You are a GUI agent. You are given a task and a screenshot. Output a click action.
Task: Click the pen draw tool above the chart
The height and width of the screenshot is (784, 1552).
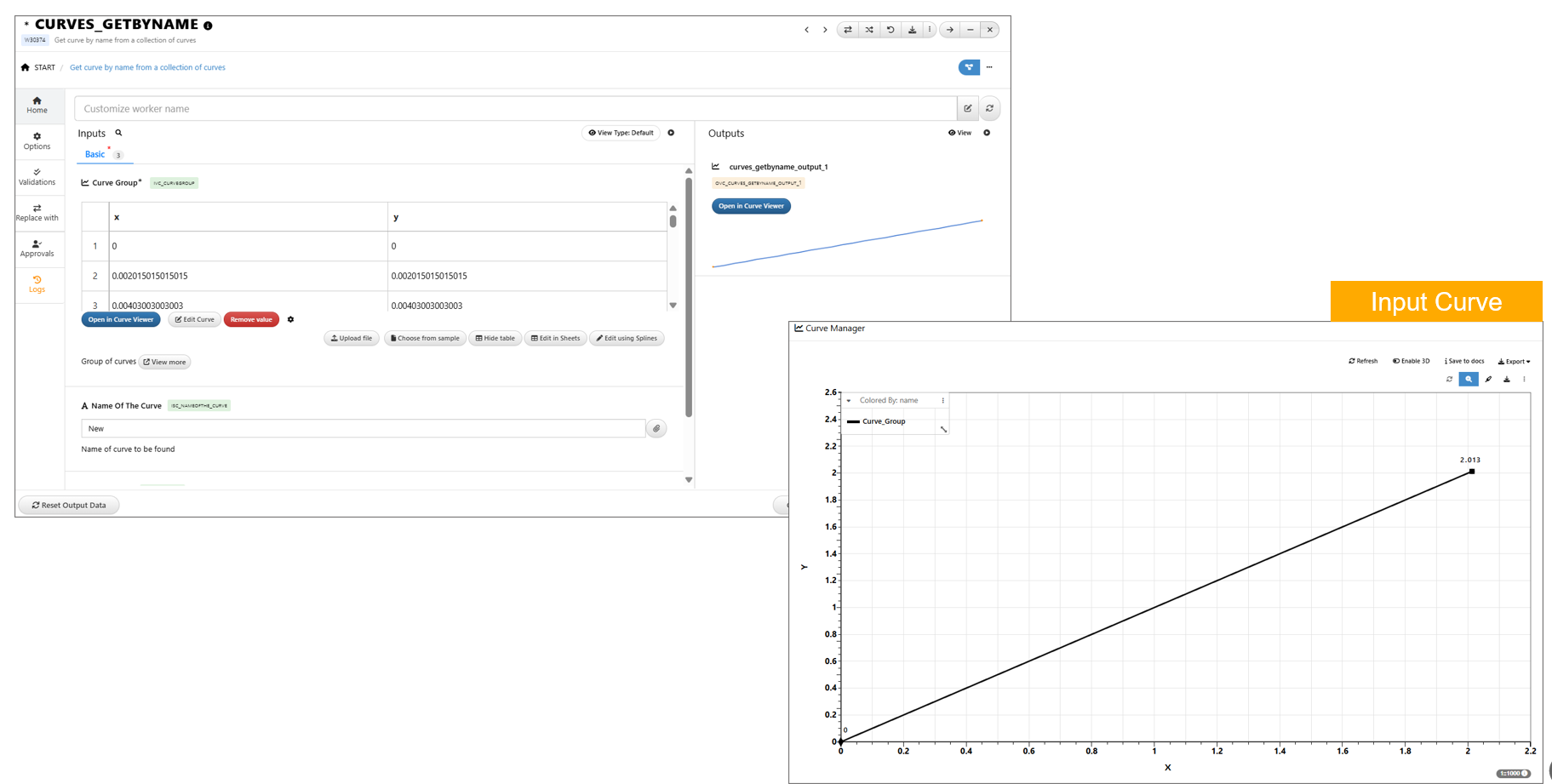coord(1488,380)
